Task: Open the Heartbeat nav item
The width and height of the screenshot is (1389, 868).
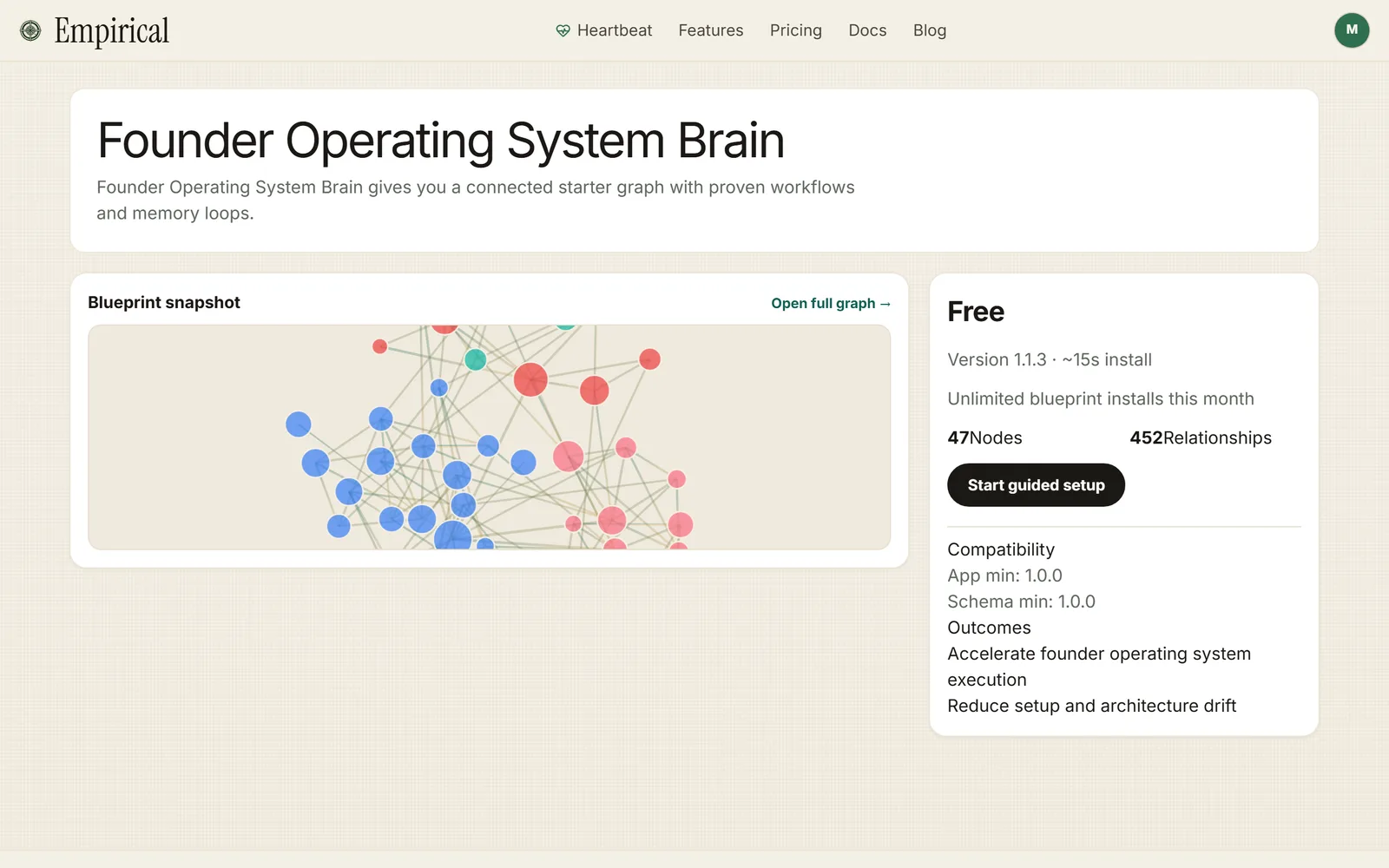Action: pos(604,30)
